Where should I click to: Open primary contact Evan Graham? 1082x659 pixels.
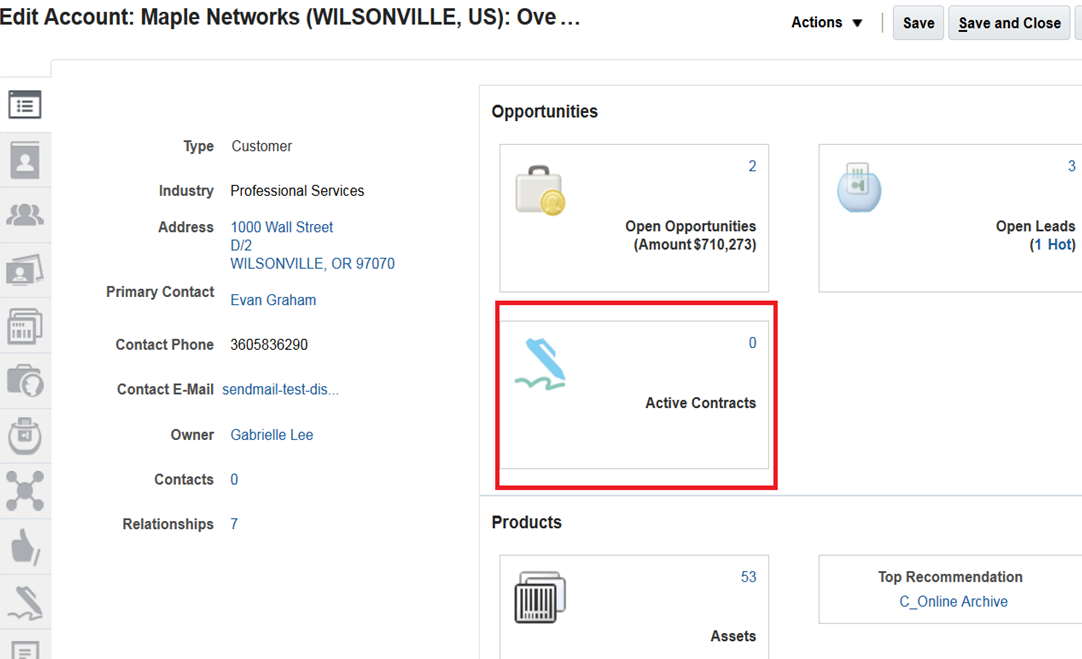273,300
